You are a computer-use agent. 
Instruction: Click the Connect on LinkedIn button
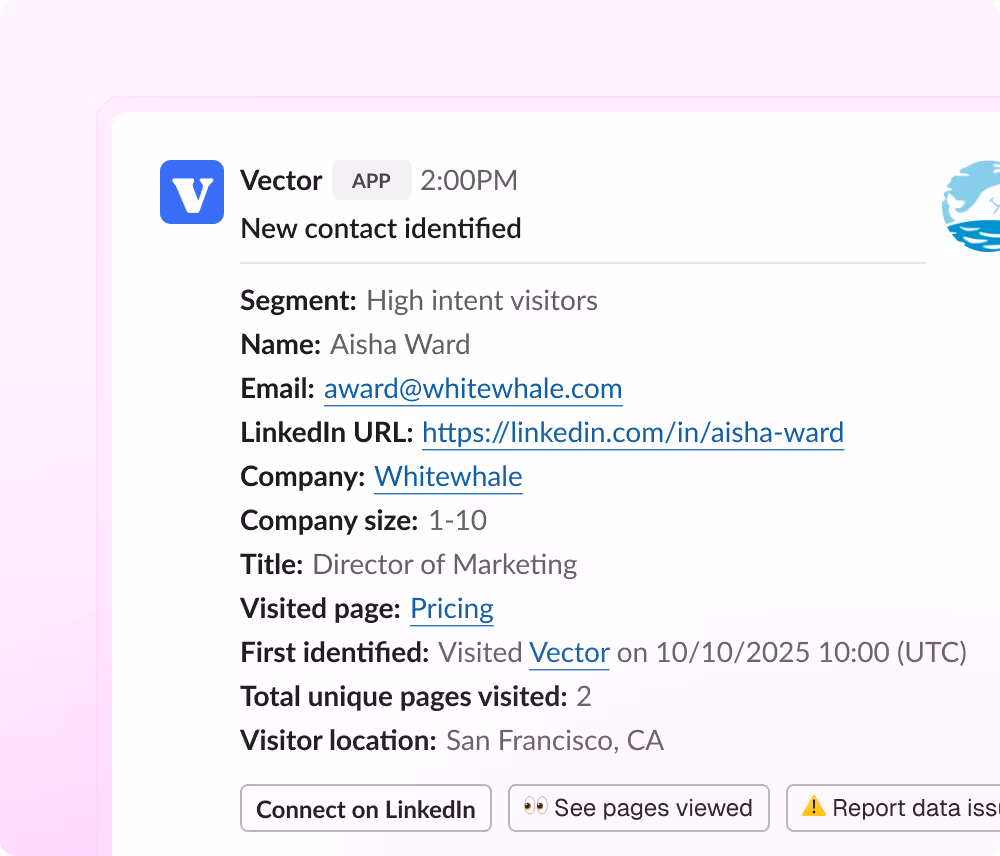click(365, 808)
